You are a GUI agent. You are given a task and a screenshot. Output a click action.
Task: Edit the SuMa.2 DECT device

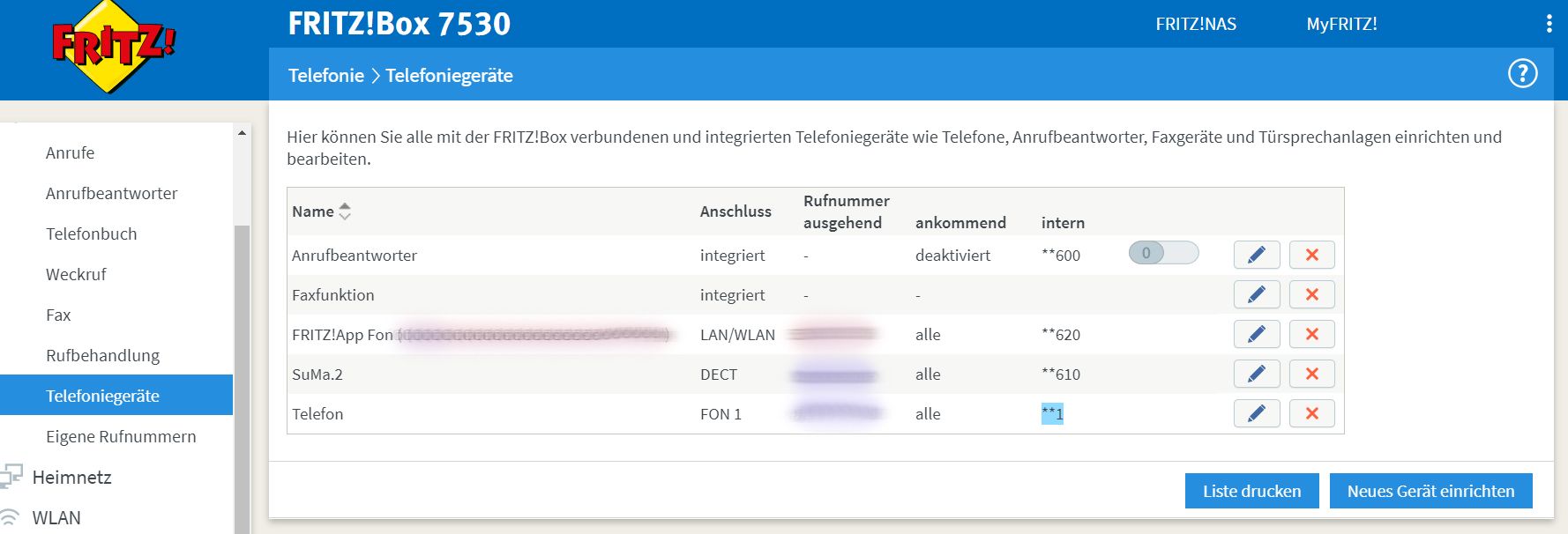[1257, 374]
